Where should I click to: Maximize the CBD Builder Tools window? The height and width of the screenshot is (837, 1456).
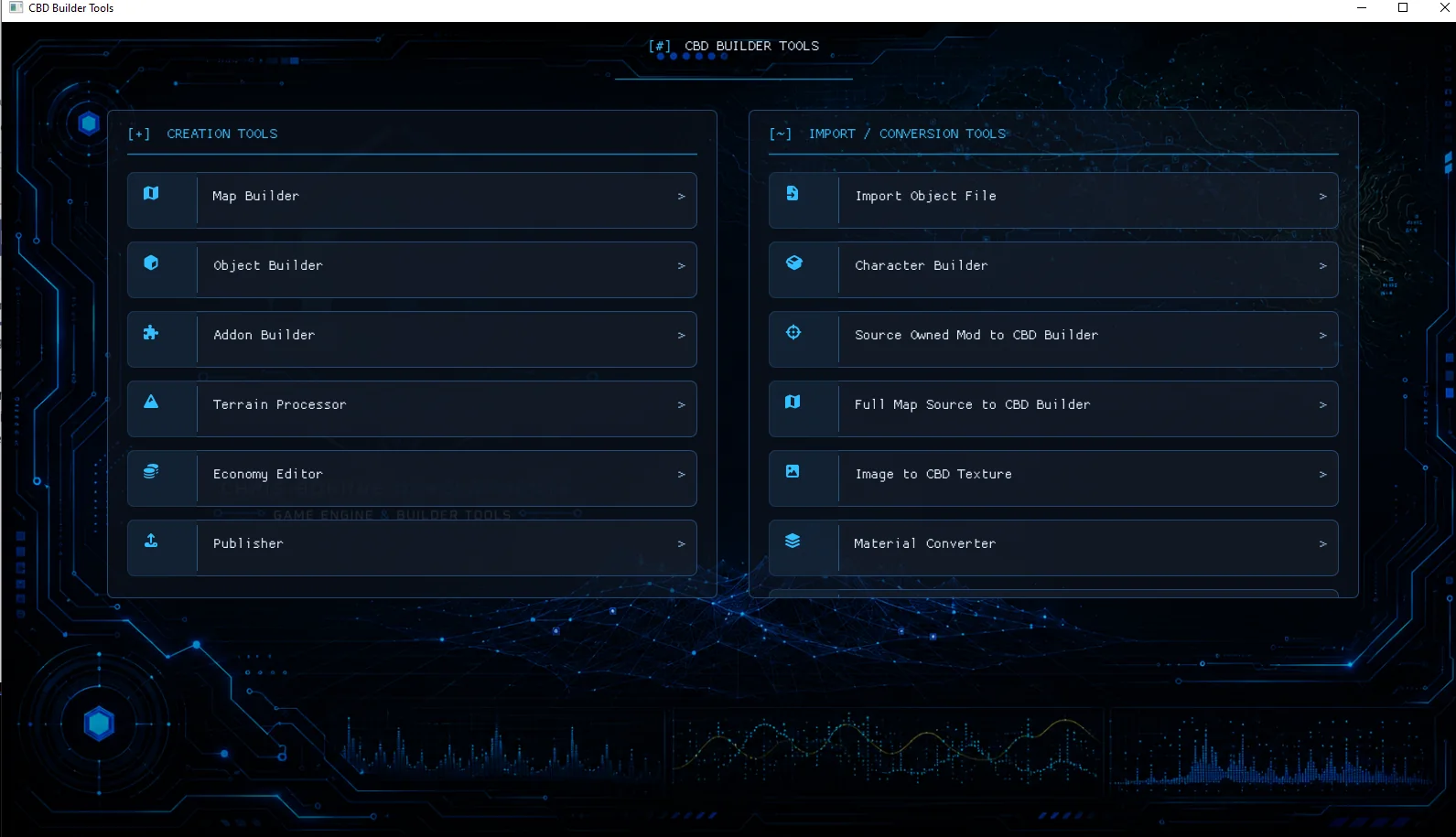1403,7
